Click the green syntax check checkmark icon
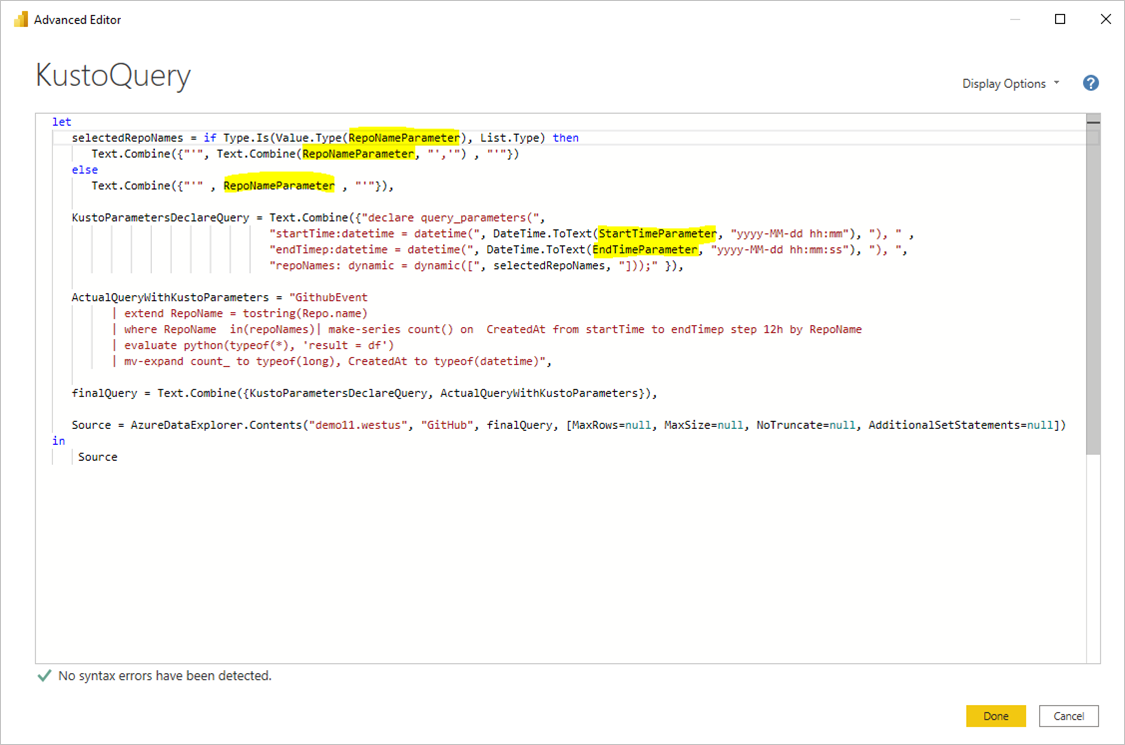The width and height of the screenshot is (1125, 745). [42, 675]
